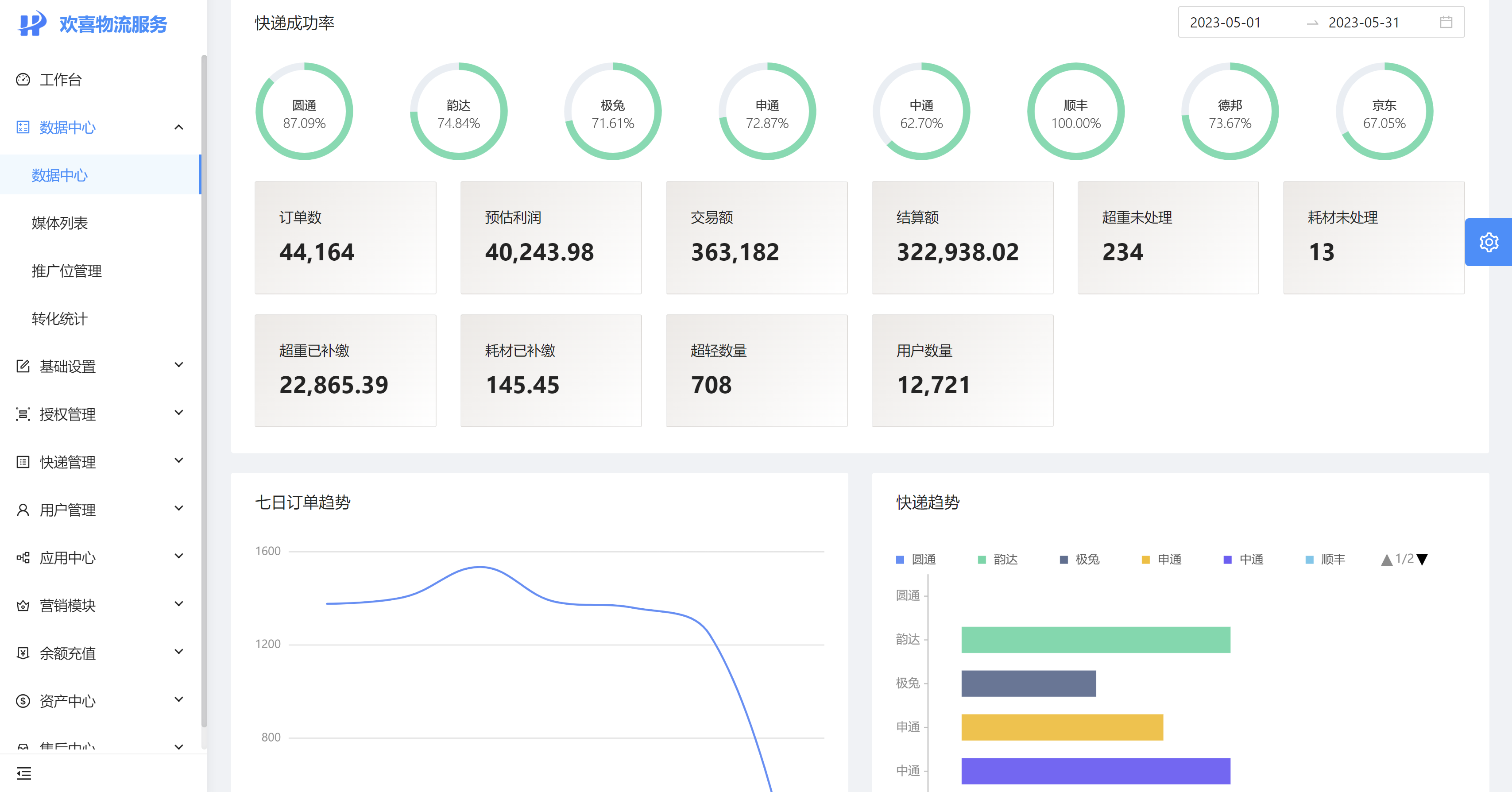
Task: Click the 用户管理 person icon
Action: (x=23, y=510)
